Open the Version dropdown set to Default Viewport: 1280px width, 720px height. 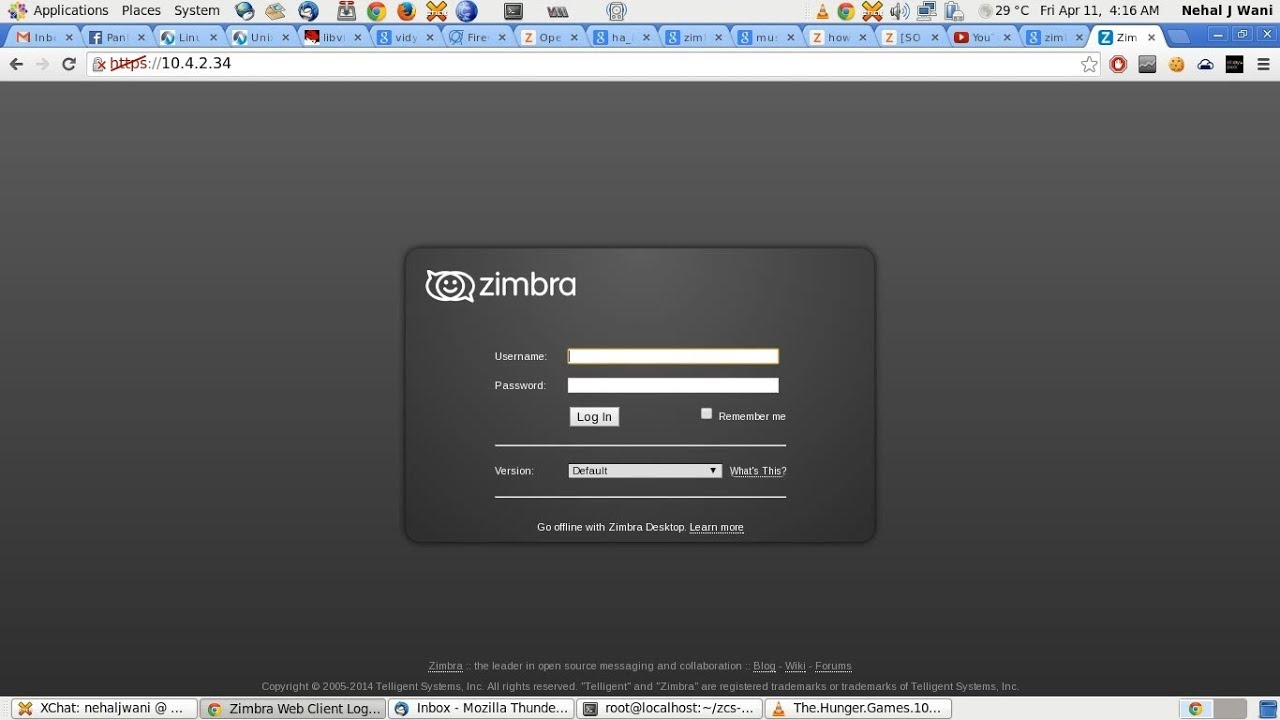point(645,471)
